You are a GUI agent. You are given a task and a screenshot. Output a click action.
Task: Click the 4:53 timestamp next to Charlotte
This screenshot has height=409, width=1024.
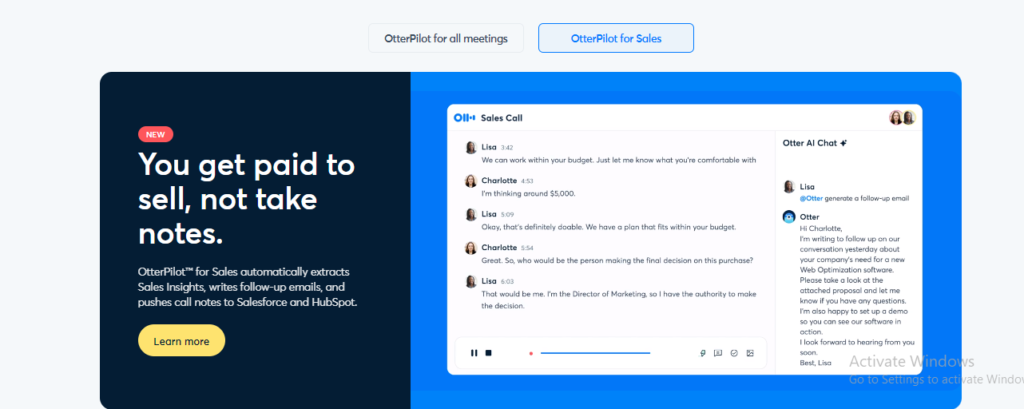[x=527, y=181]
